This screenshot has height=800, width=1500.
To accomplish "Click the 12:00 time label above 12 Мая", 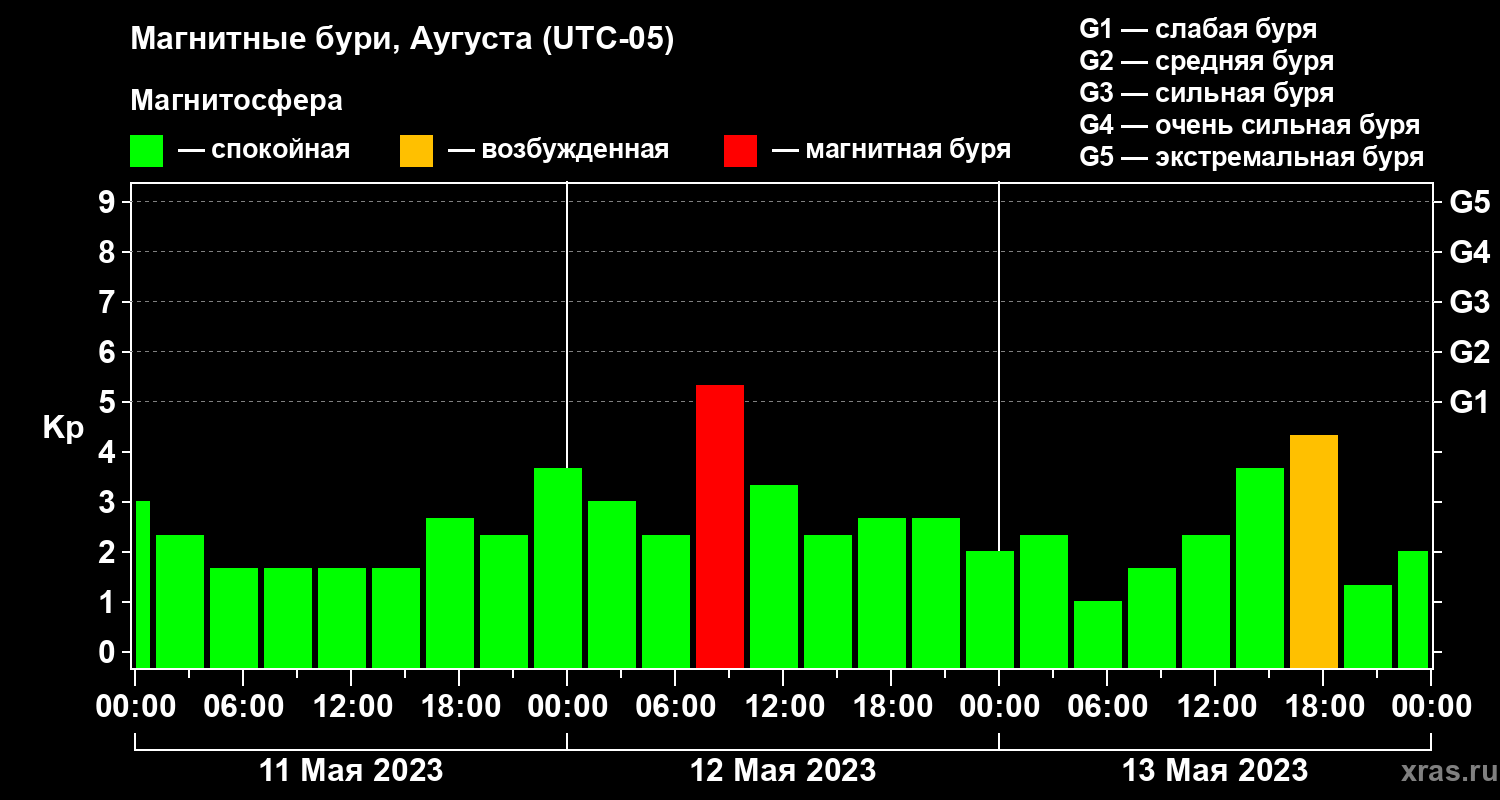I will coord(783,706).
